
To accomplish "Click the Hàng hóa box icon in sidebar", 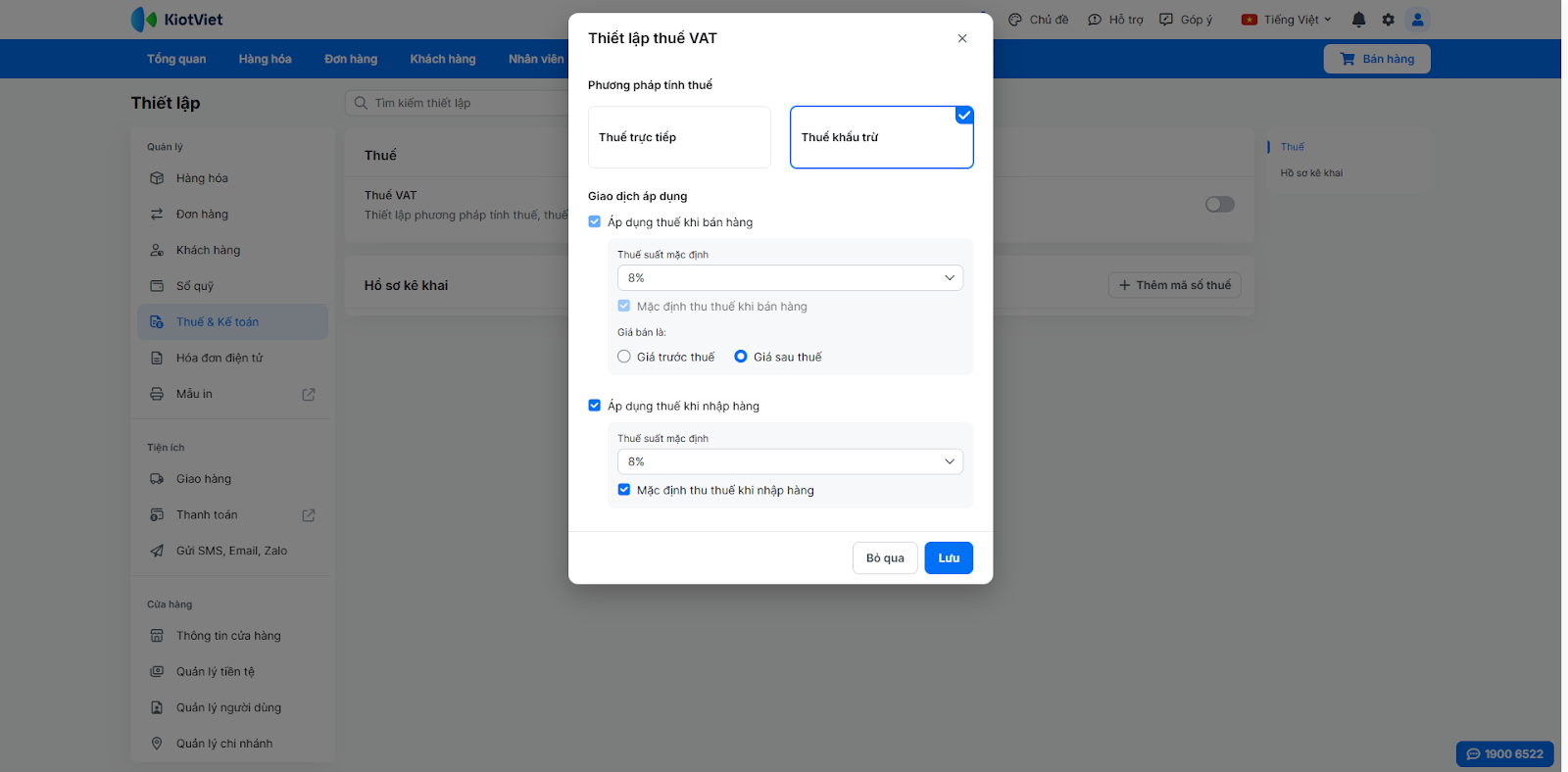I will (x=157, y=178).
